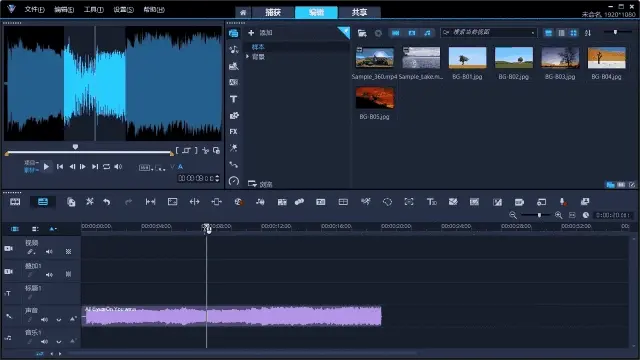Toggle repeat playback in preview
The height and width of the screenshot is (360, 640).
coord(107,167)
